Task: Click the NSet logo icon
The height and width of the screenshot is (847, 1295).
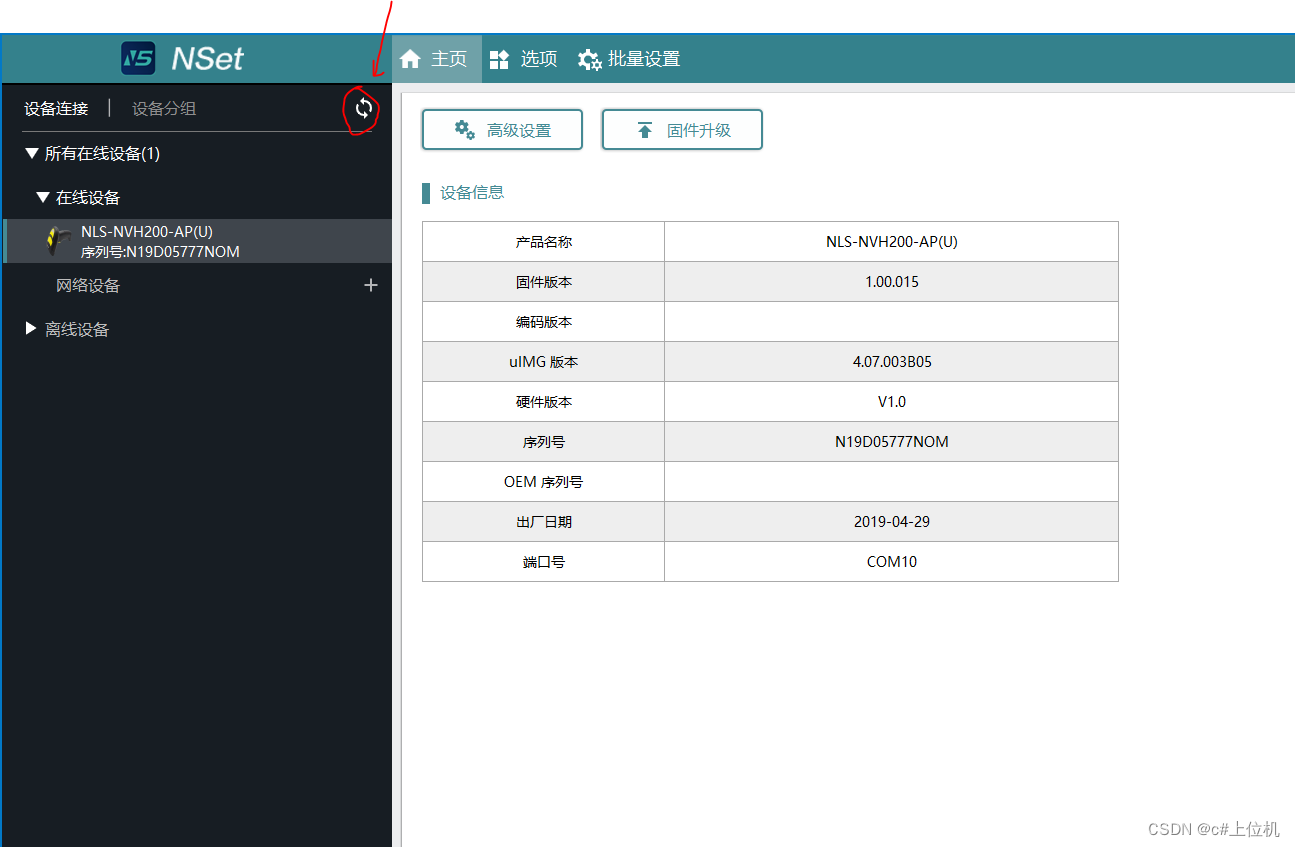Action: coord(138,58)
